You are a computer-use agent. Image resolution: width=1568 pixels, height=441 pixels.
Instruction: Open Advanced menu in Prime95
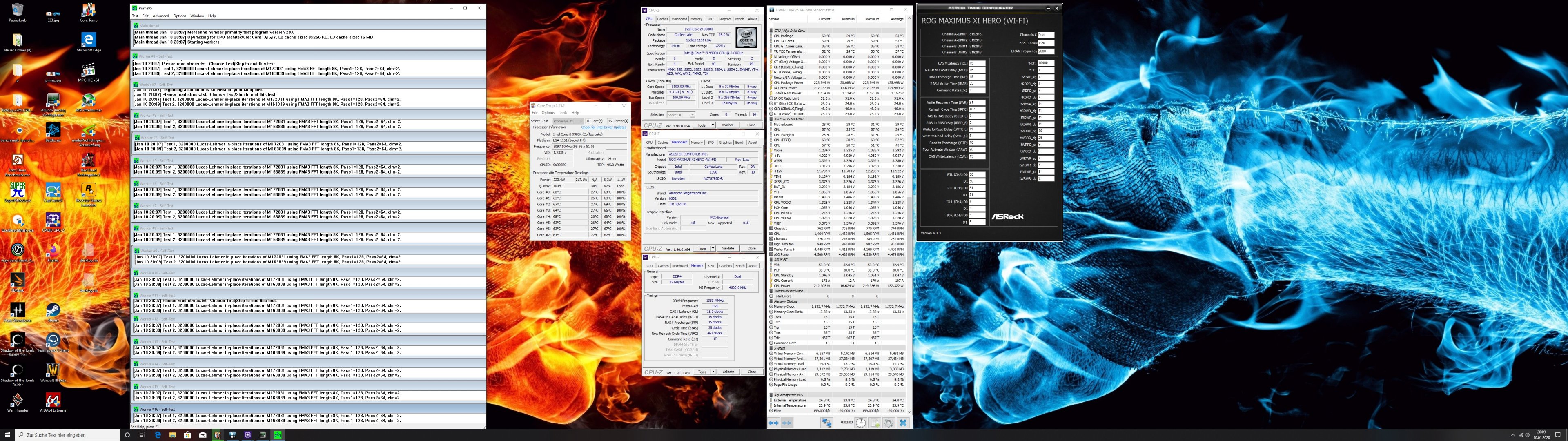(161, 16)
